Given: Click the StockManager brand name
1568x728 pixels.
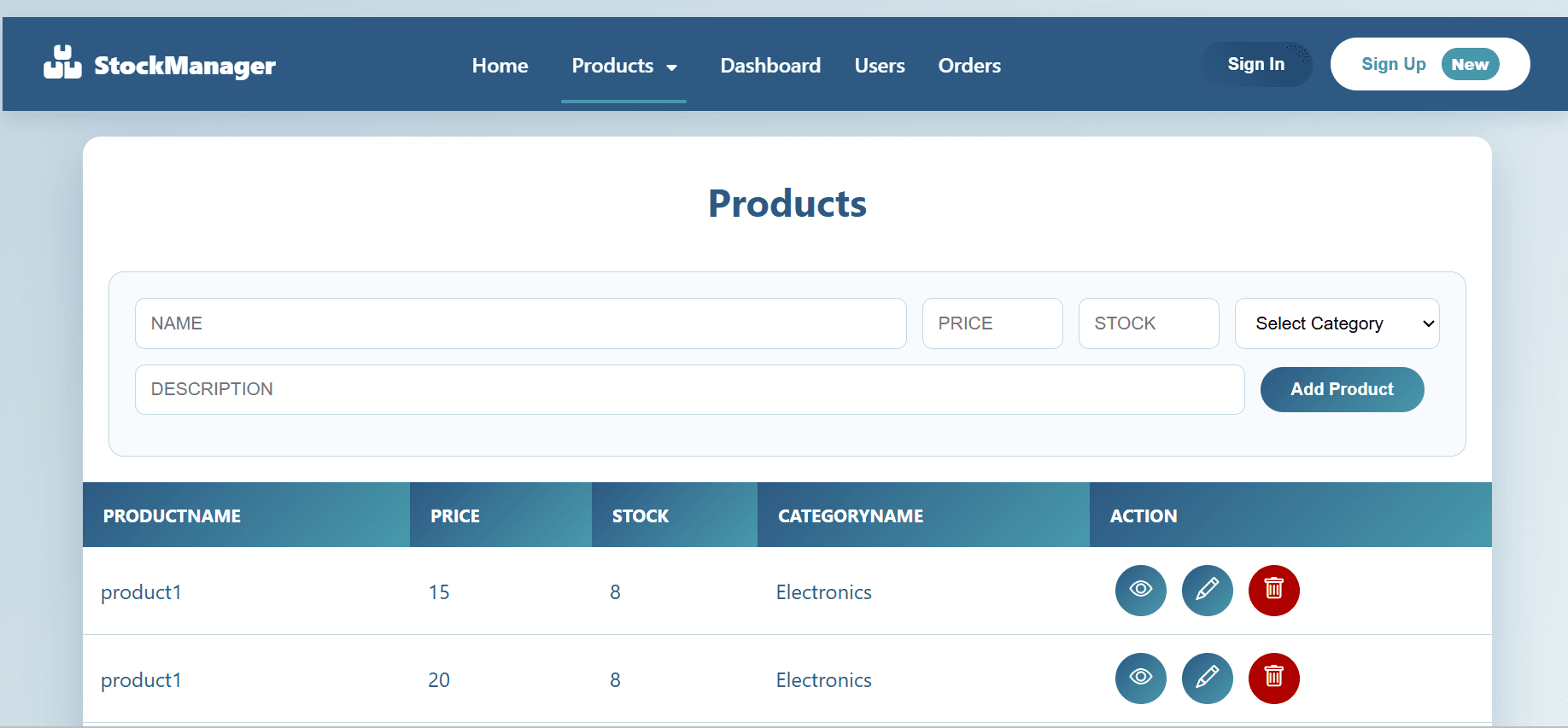Looking at the screenshot, I should (x=184, y=66).
